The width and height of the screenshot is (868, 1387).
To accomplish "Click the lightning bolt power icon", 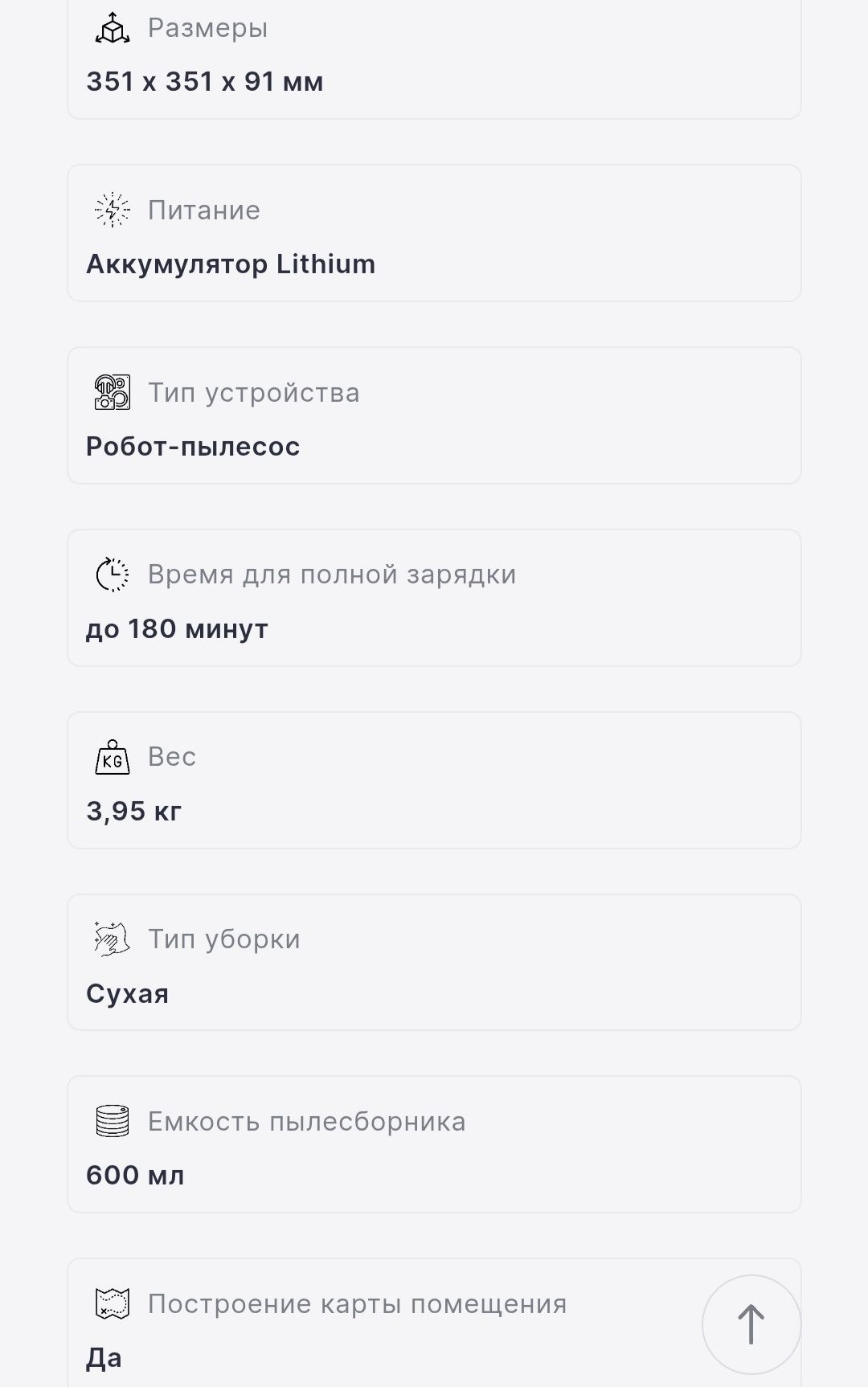I will (113, 211).
